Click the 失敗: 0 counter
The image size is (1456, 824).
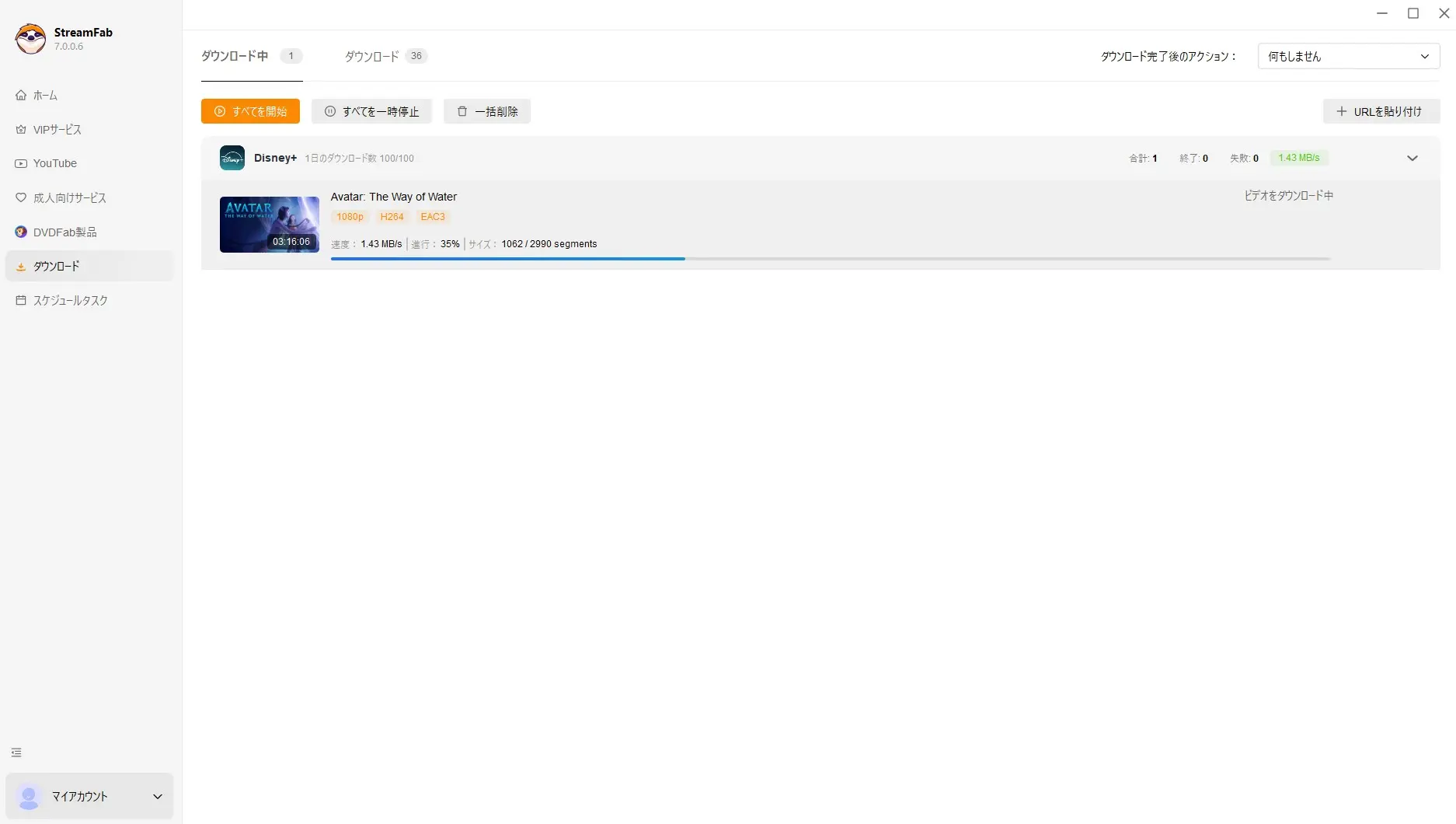pos(1244,159)
